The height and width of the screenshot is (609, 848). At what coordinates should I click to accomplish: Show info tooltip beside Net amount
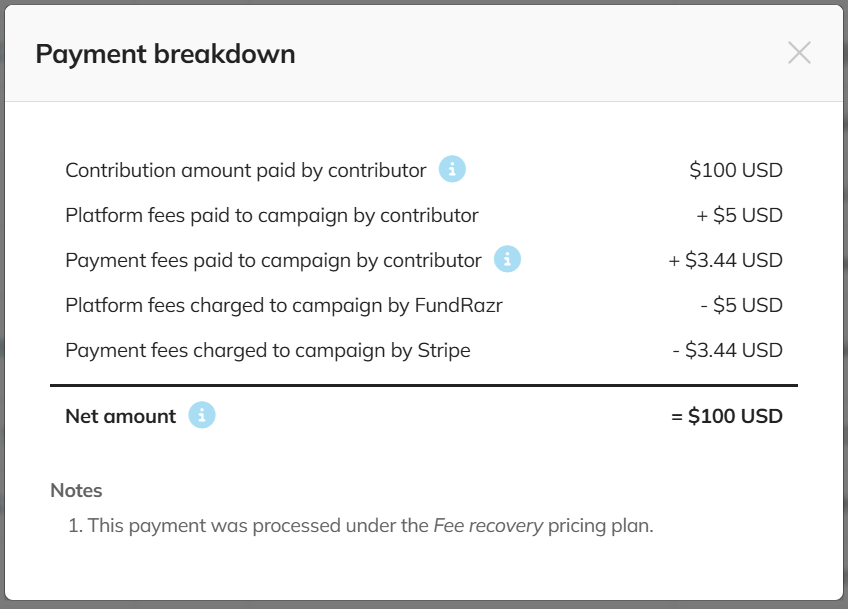point(202,415)
